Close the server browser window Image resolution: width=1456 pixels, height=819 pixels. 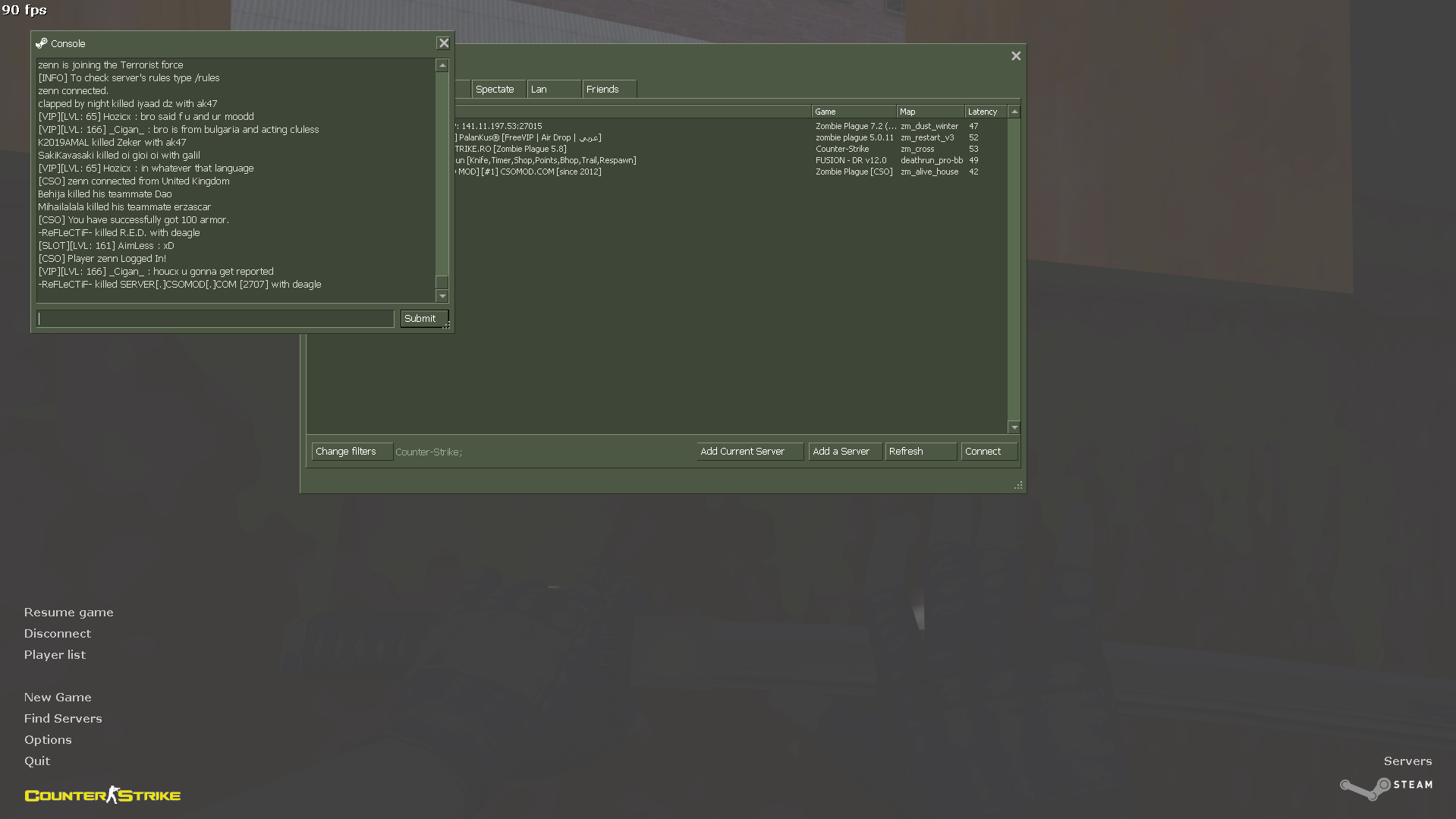point(1016,56)
